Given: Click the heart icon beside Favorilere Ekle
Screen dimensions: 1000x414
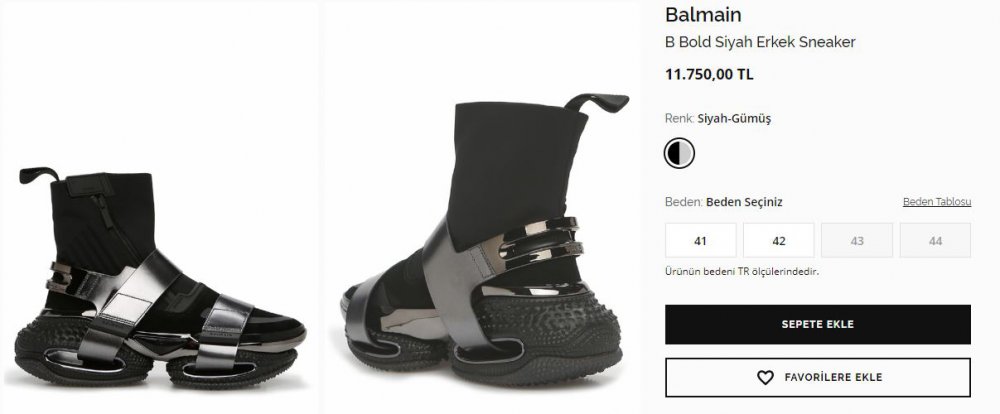Looking at the screenshot, I should click(x=765, y=378).
